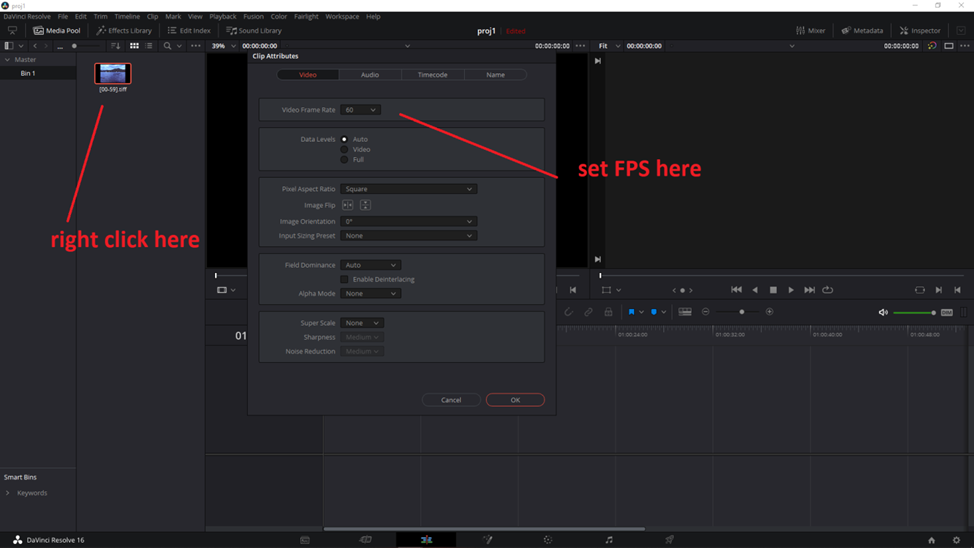The image size is (974, 548).
Task: Open the Playback menu
Action: tap(222, 17)
